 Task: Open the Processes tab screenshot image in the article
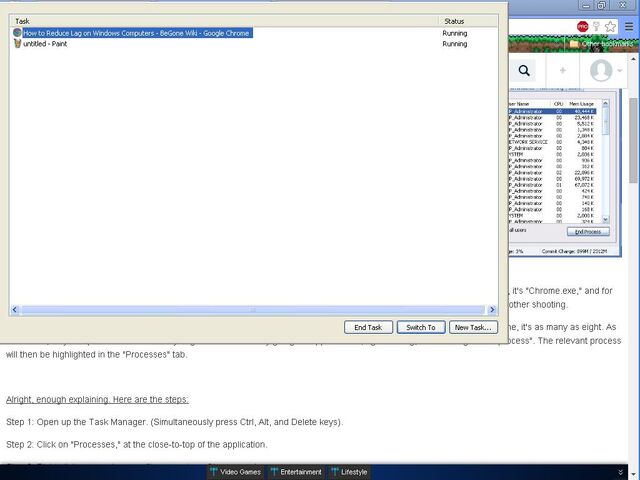pos(565,173)
